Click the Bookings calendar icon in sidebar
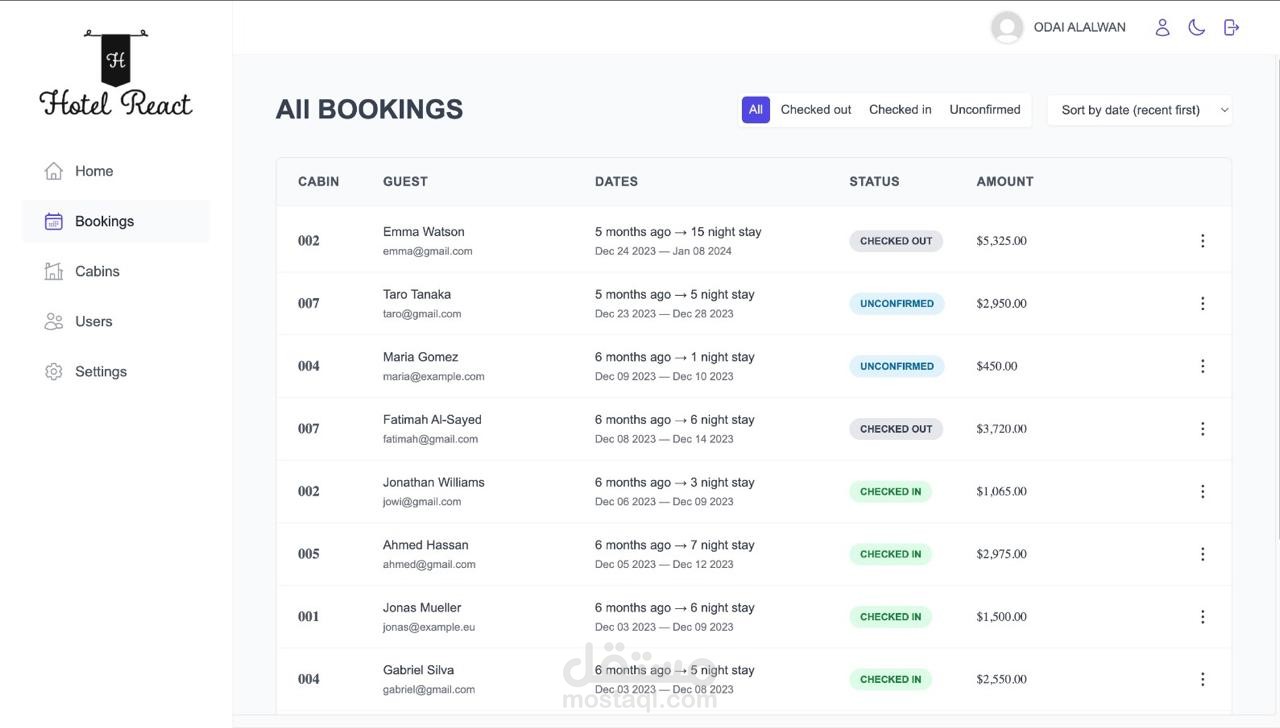 (54, 221)
